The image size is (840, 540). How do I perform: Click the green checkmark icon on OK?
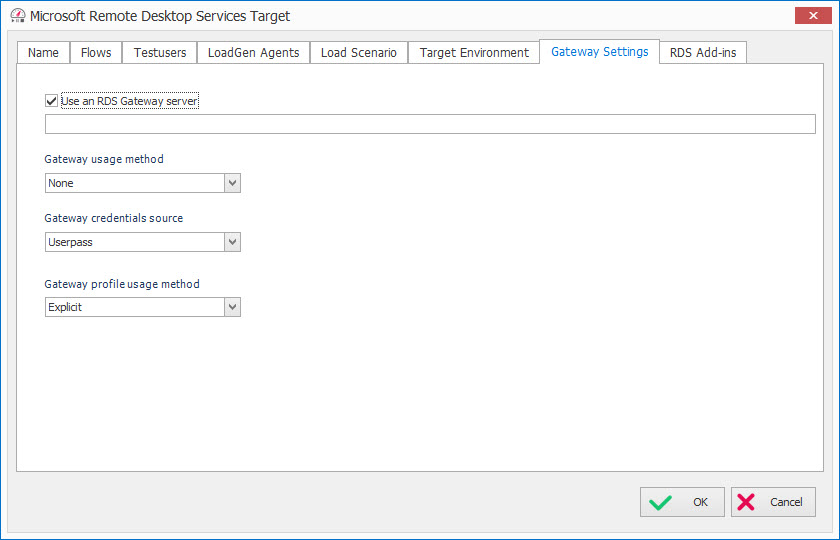click(x=660, y=502)
